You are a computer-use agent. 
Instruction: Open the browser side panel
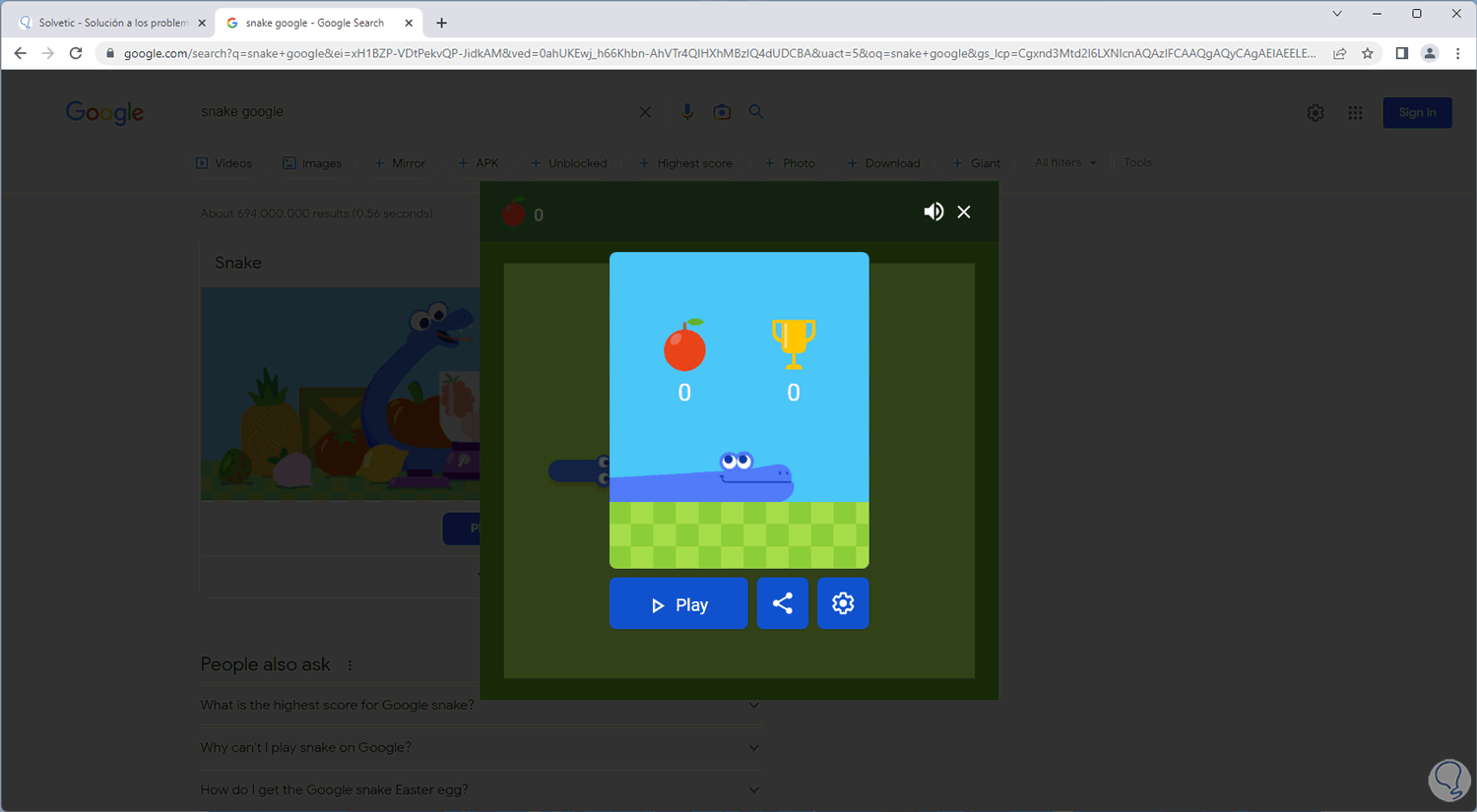click(1402, 53)
